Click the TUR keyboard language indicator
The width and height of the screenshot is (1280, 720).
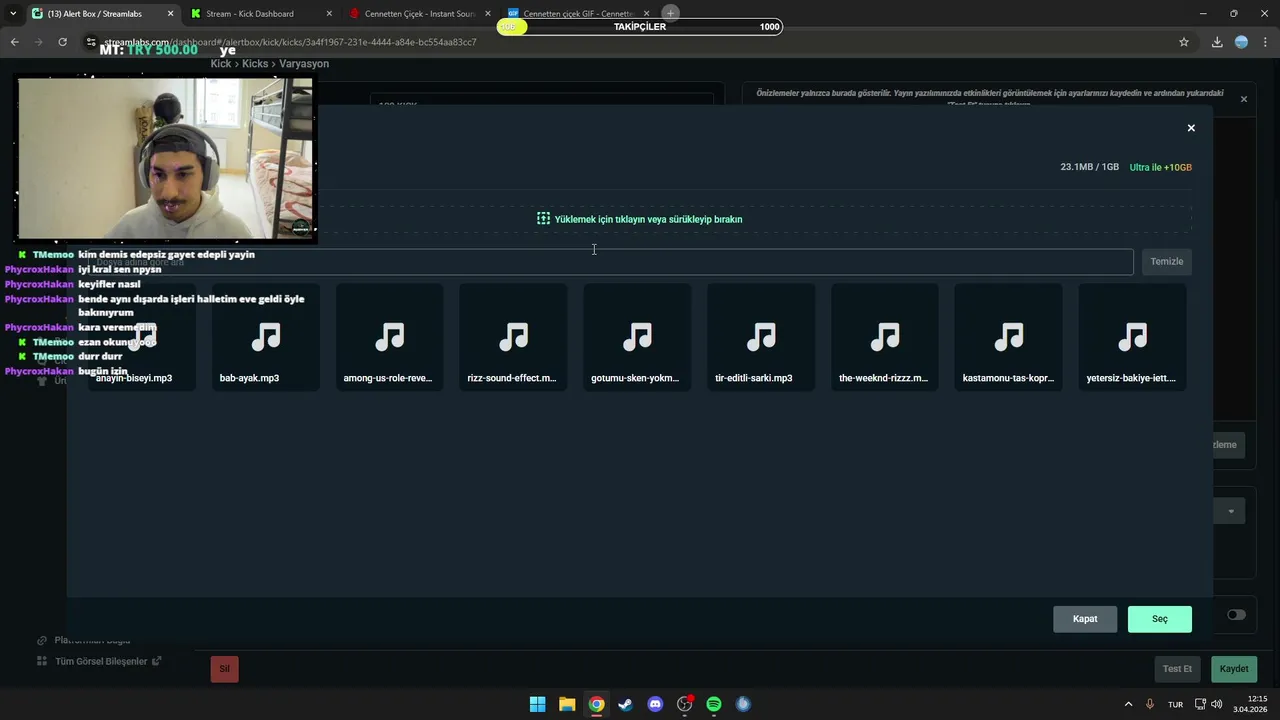click(x=1176, y=704)
